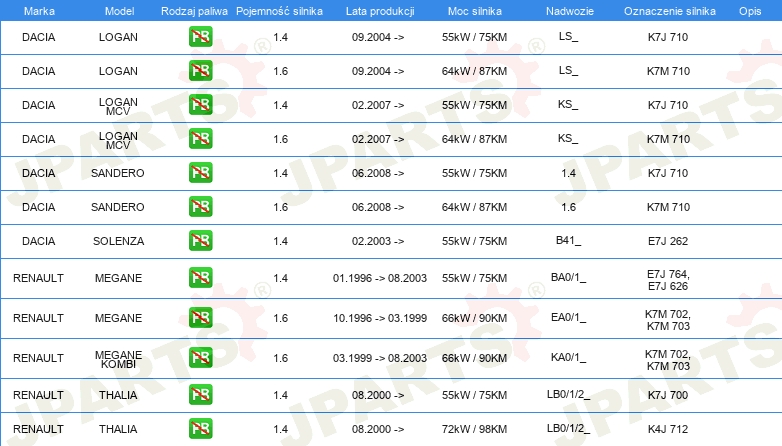This screenshot has height=446, width=782.
Task: Click fuel icon in Megane EA0/1_ row
Action: click(200, 318)
